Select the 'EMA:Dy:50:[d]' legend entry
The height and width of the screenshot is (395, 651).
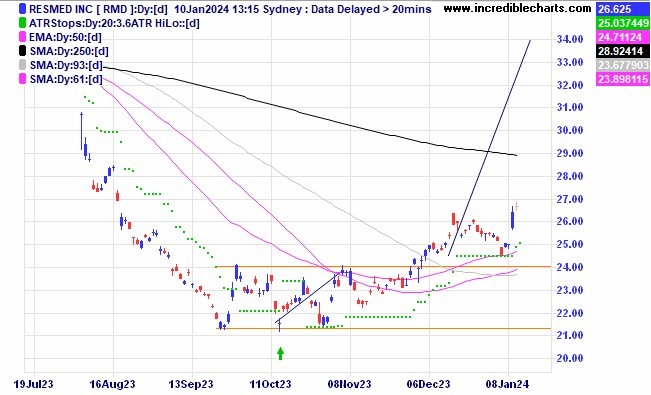65,37
